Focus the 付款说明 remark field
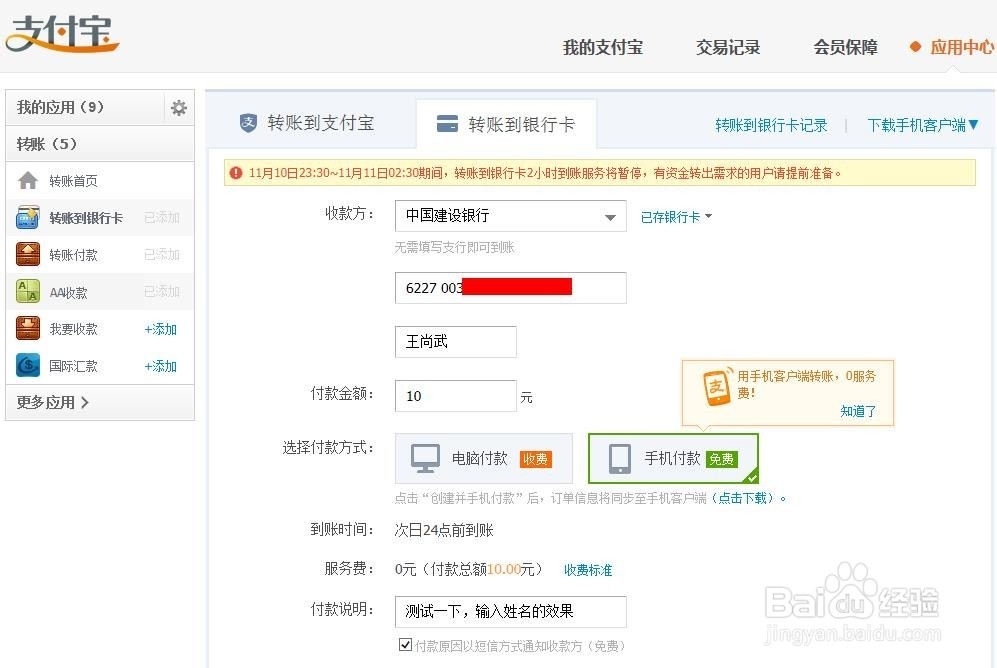 coord(511,611)
